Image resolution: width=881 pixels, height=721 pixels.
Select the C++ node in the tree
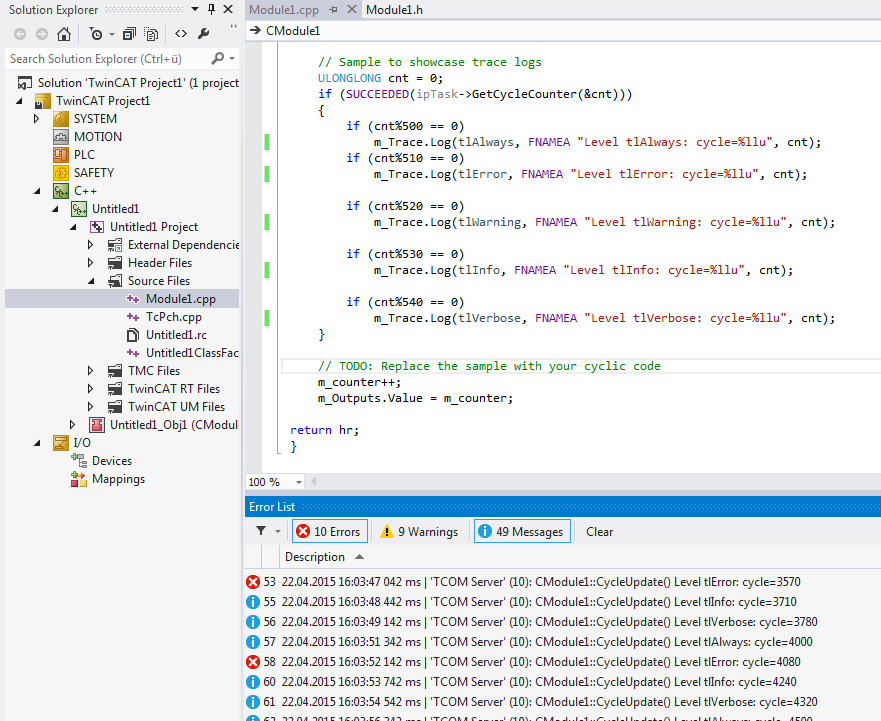pyautogui.click(x=85, y=191)
